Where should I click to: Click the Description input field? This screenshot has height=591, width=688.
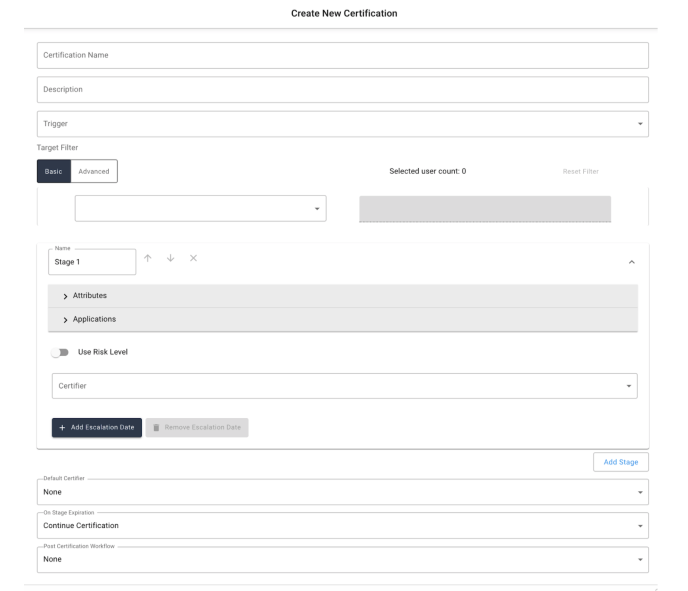pos(343,89)
